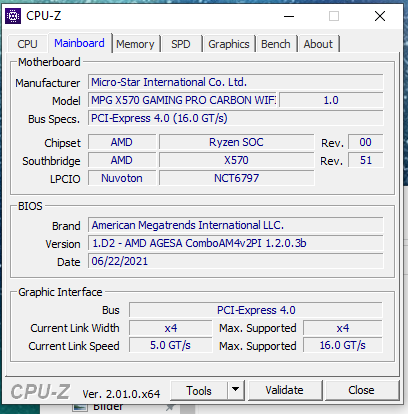Expand the Tools dropdown arrow
Viewport: 408px width, 414px height.
(236, 390)
